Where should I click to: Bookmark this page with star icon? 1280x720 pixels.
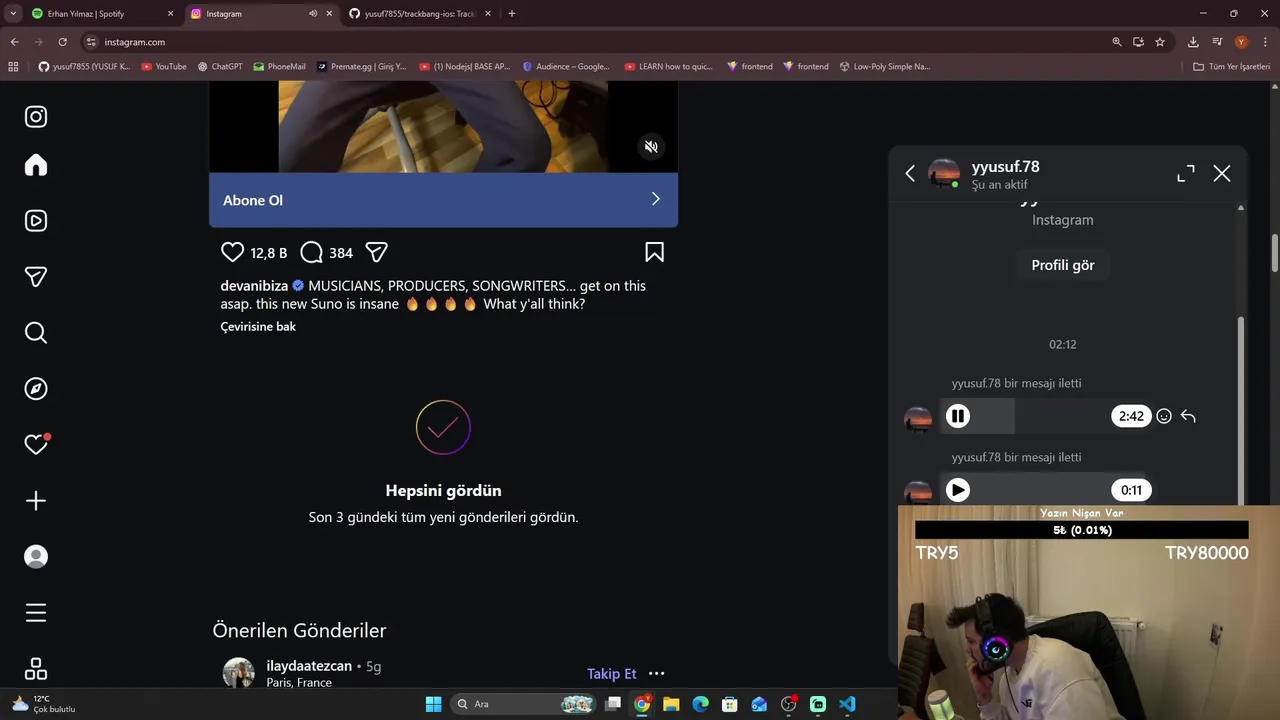[x=1160, y=42]
